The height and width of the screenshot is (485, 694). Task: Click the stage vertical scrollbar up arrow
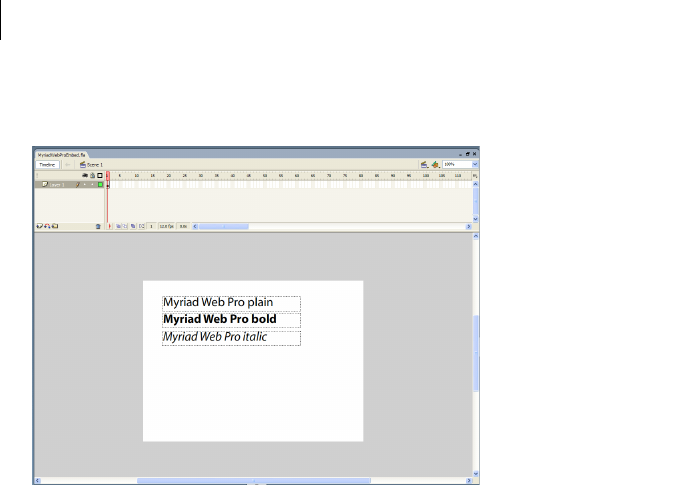[476, 236]
